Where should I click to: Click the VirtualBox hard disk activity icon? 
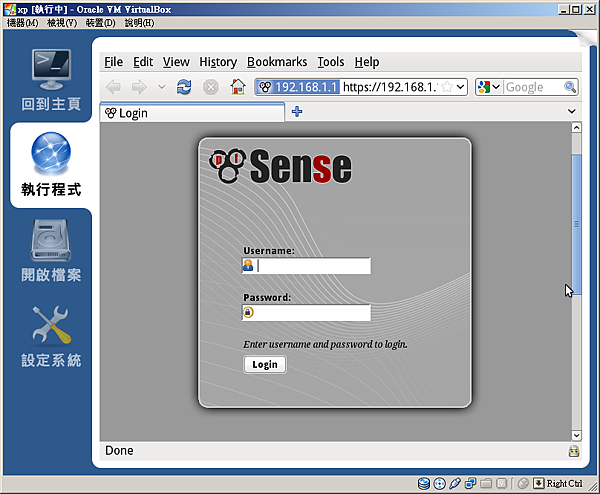(x=424, y=484)
